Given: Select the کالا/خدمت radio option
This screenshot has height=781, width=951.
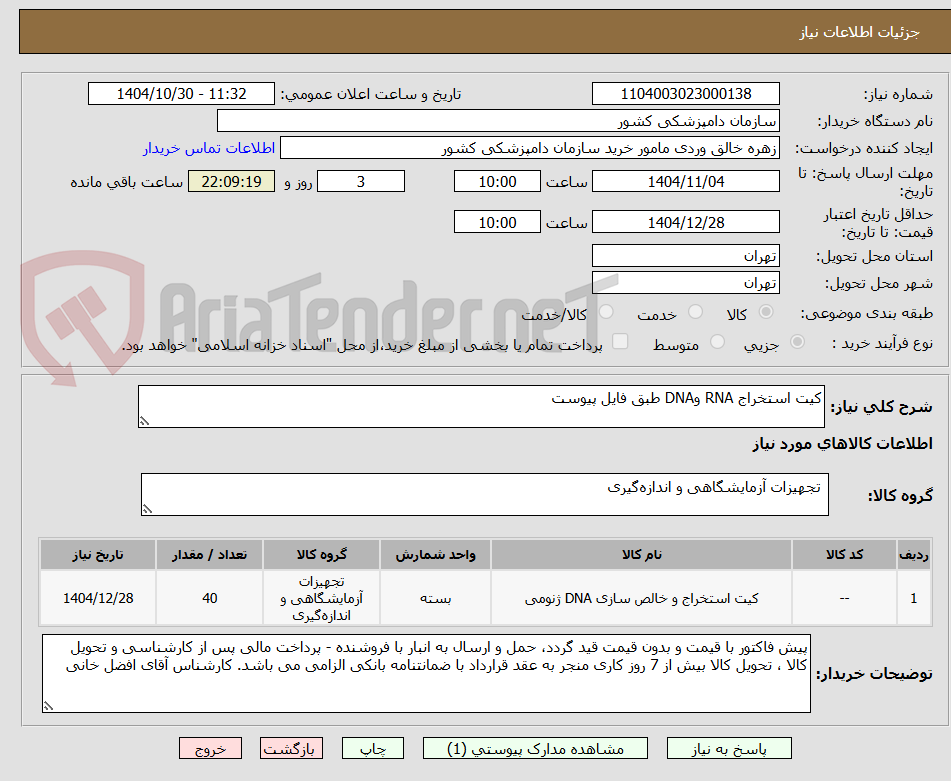Looking at the screenshot, I should tap(605, 313).
